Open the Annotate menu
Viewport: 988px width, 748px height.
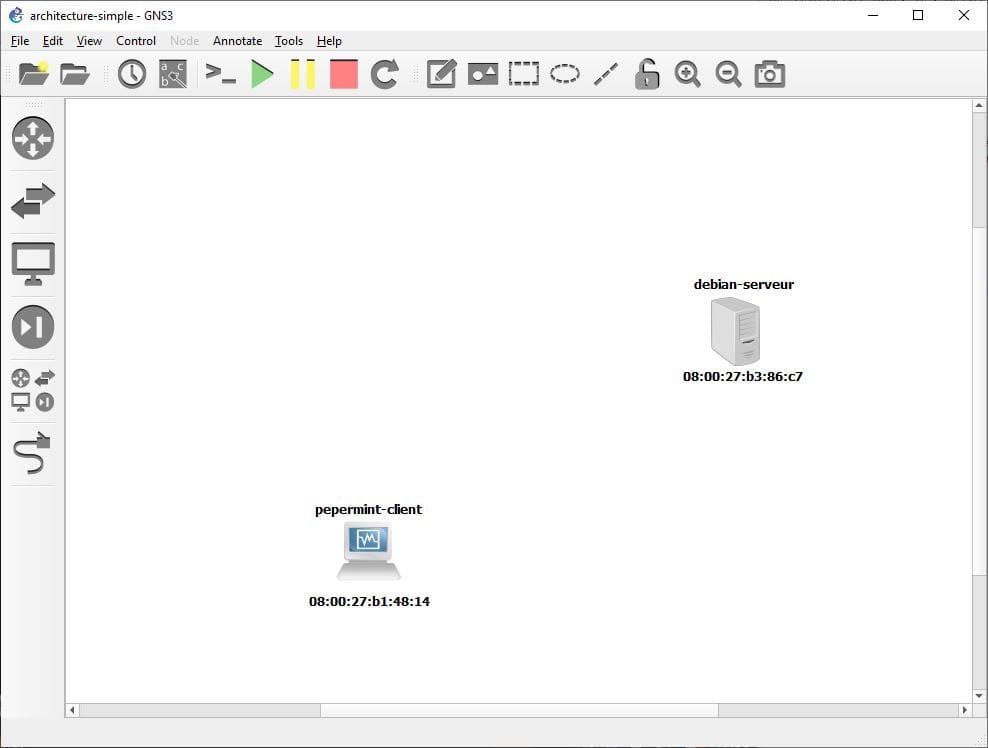pyautogui.click(x=237, y=41)
